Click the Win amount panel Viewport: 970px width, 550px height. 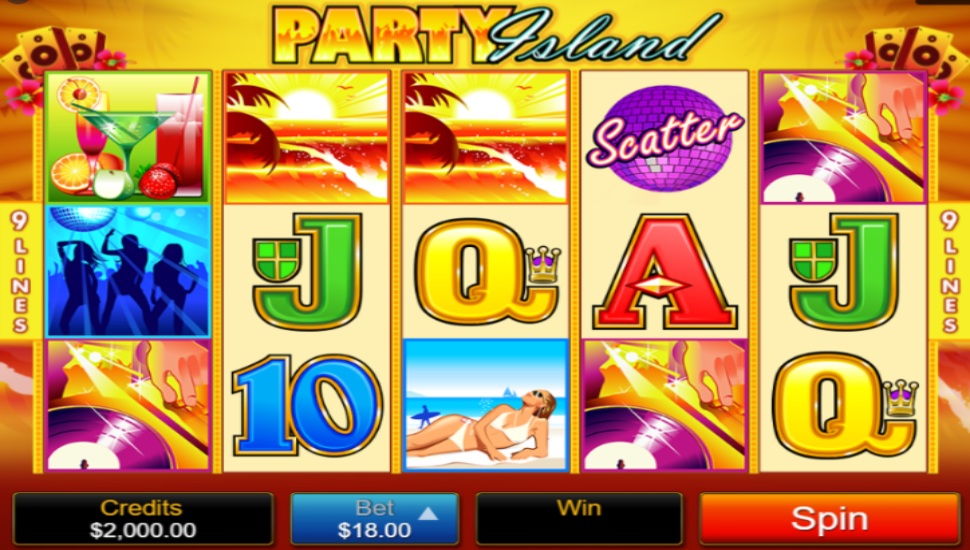coord(578,518)
